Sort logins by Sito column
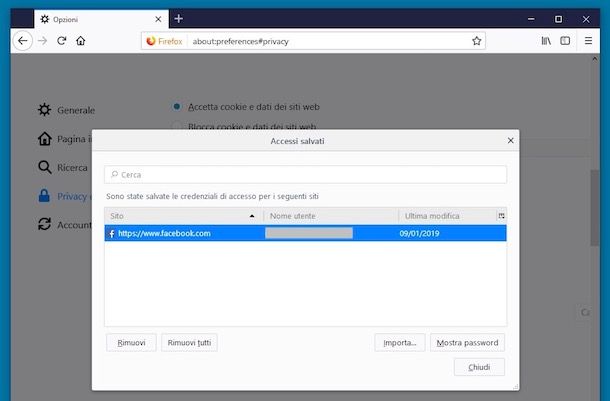Image resolution: width=610 pixels, height=401 pixels. click(x=184, y=216)
